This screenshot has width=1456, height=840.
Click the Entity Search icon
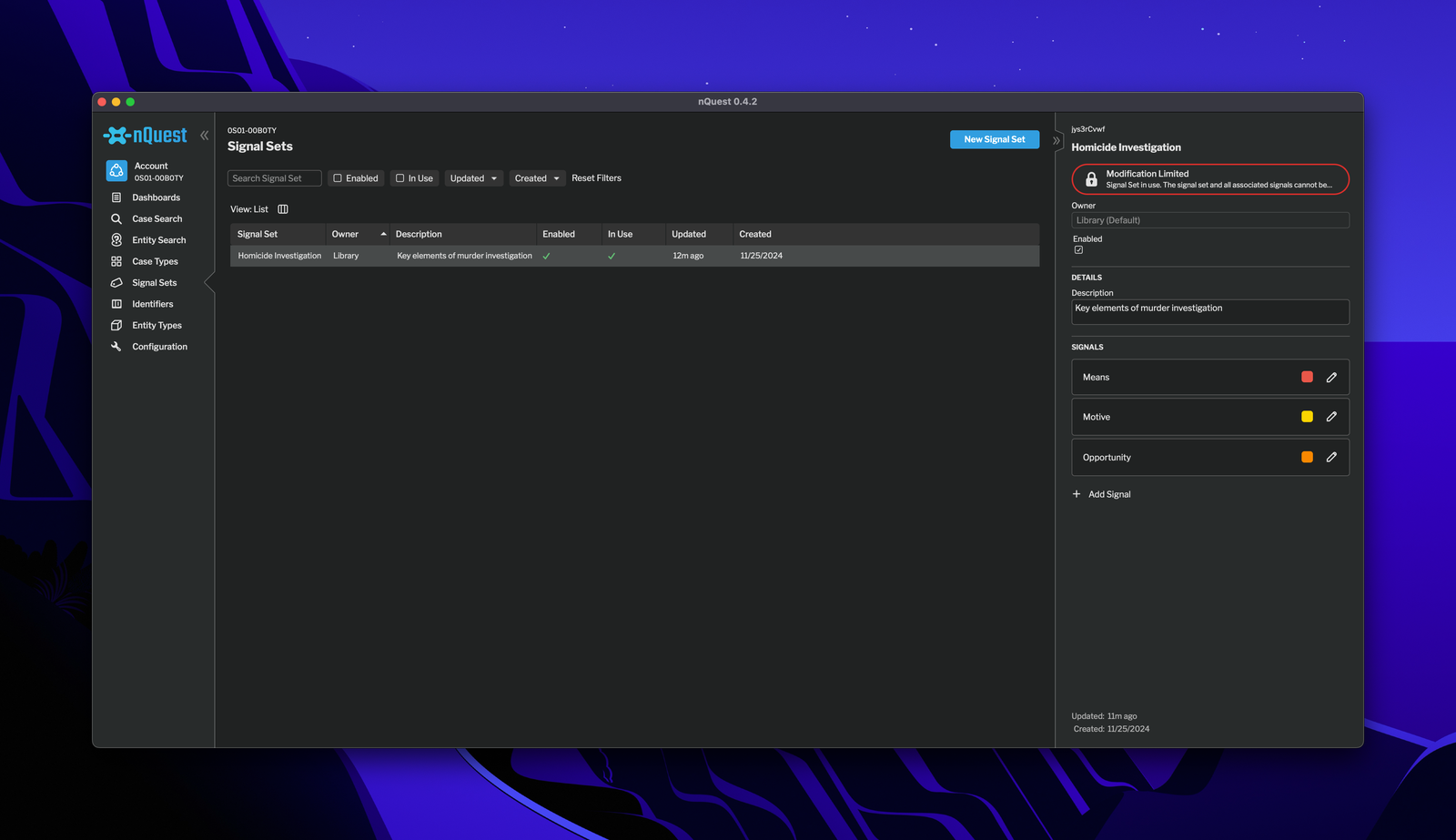[116, 240]
